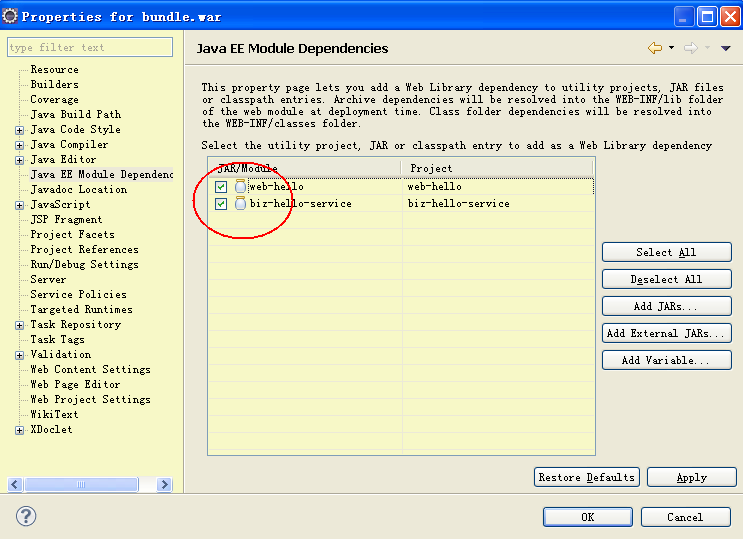Open the Javadoc Location page
Viewport: 743px width, 539px height.
pos(79,190)
